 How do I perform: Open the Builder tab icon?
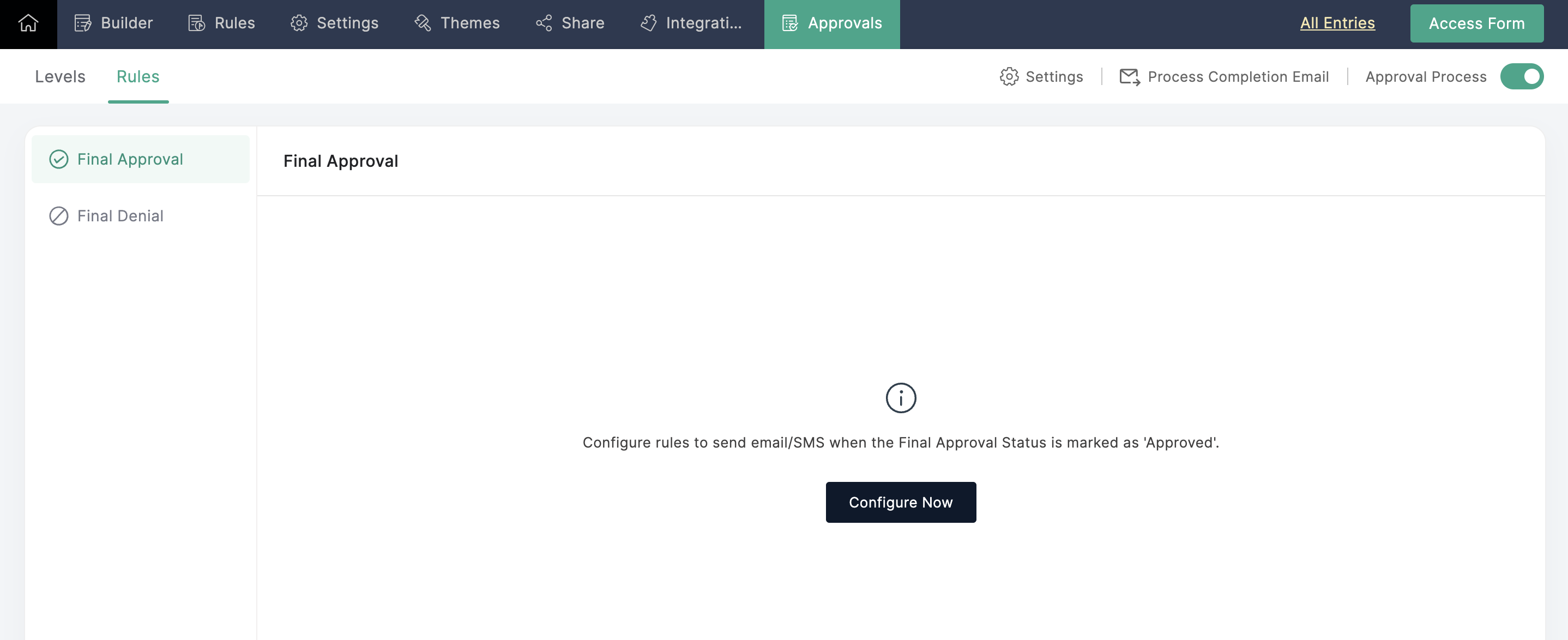point(83,23)
